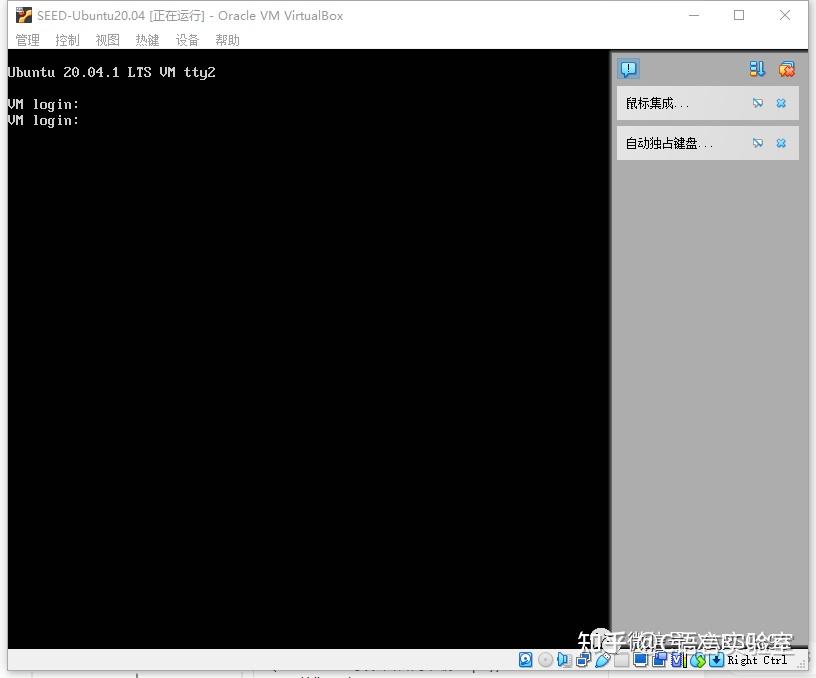Dismiss the 自动独占键盘 notification
The image size is (816, 678).
781,143
